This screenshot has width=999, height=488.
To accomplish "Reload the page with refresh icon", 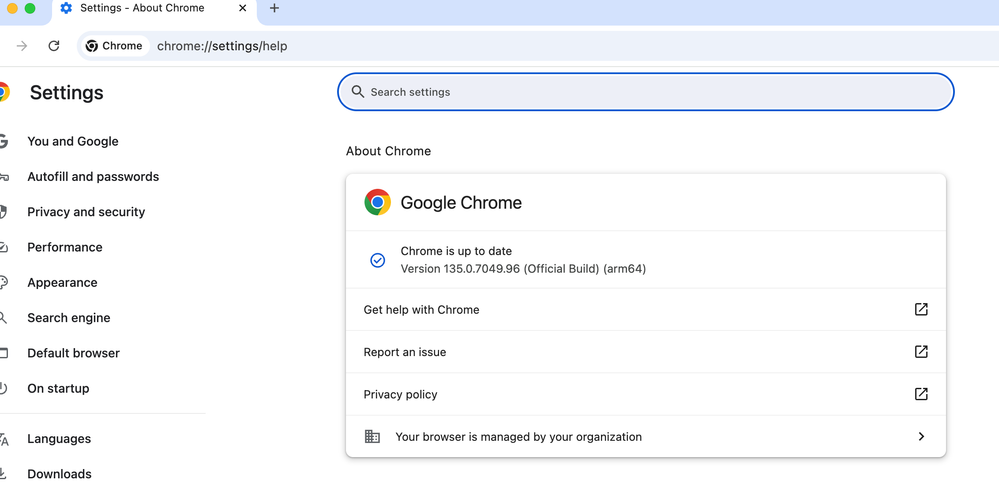I will click(x=54, y=46).
